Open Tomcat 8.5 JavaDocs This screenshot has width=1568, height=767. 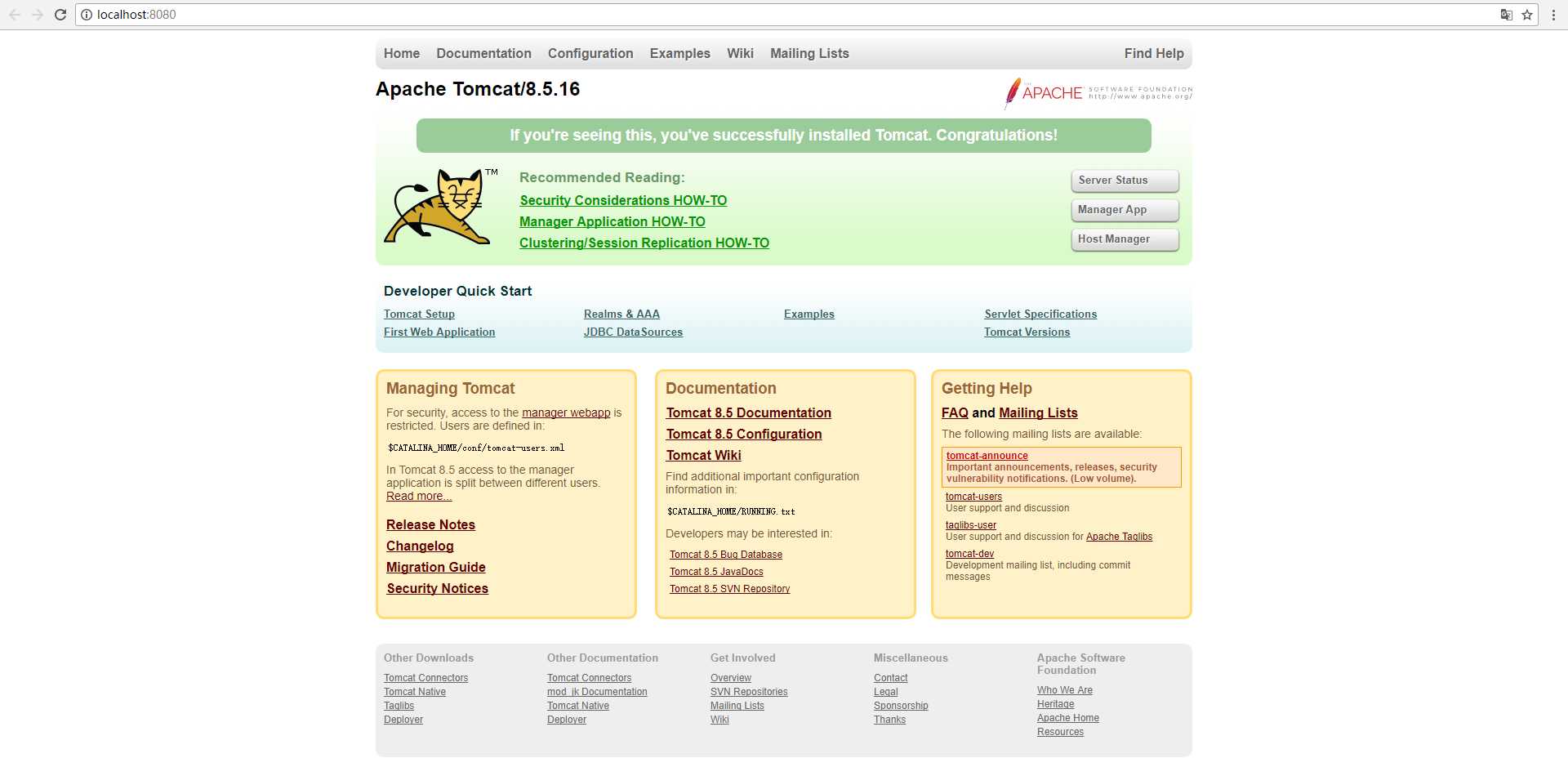[716, 572]
